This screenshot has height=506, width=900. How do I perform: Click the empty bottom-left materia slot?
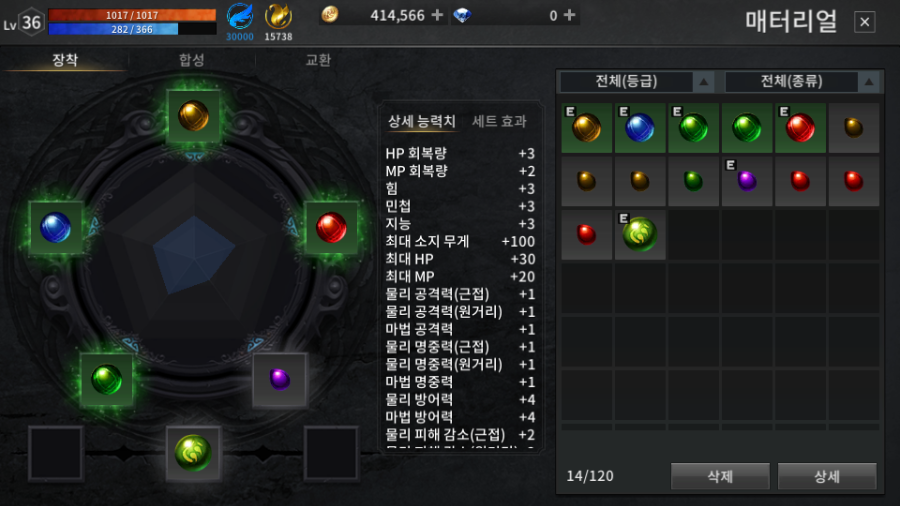(56, 453)
